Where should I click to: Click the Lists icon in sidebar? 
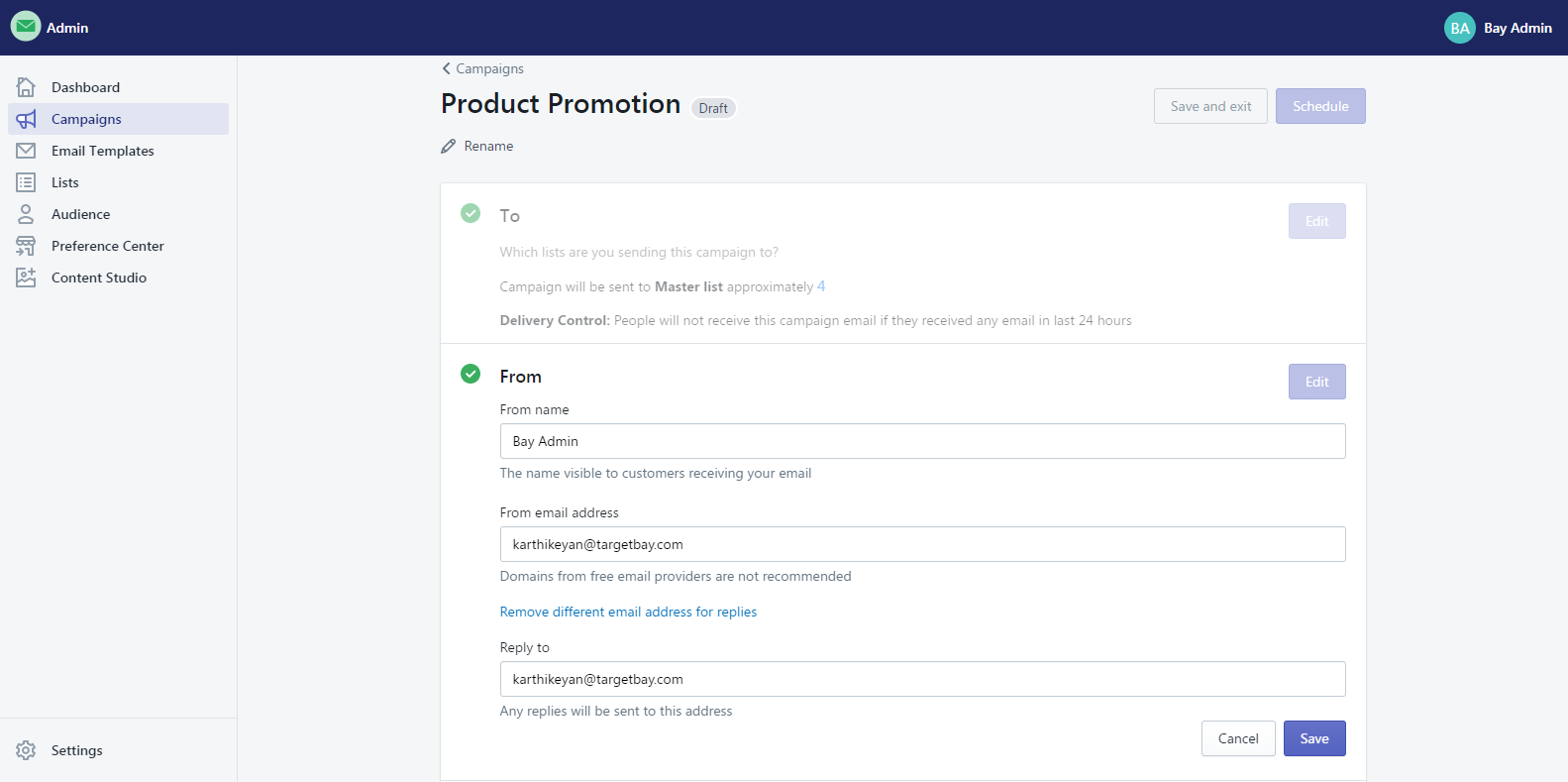26,182
